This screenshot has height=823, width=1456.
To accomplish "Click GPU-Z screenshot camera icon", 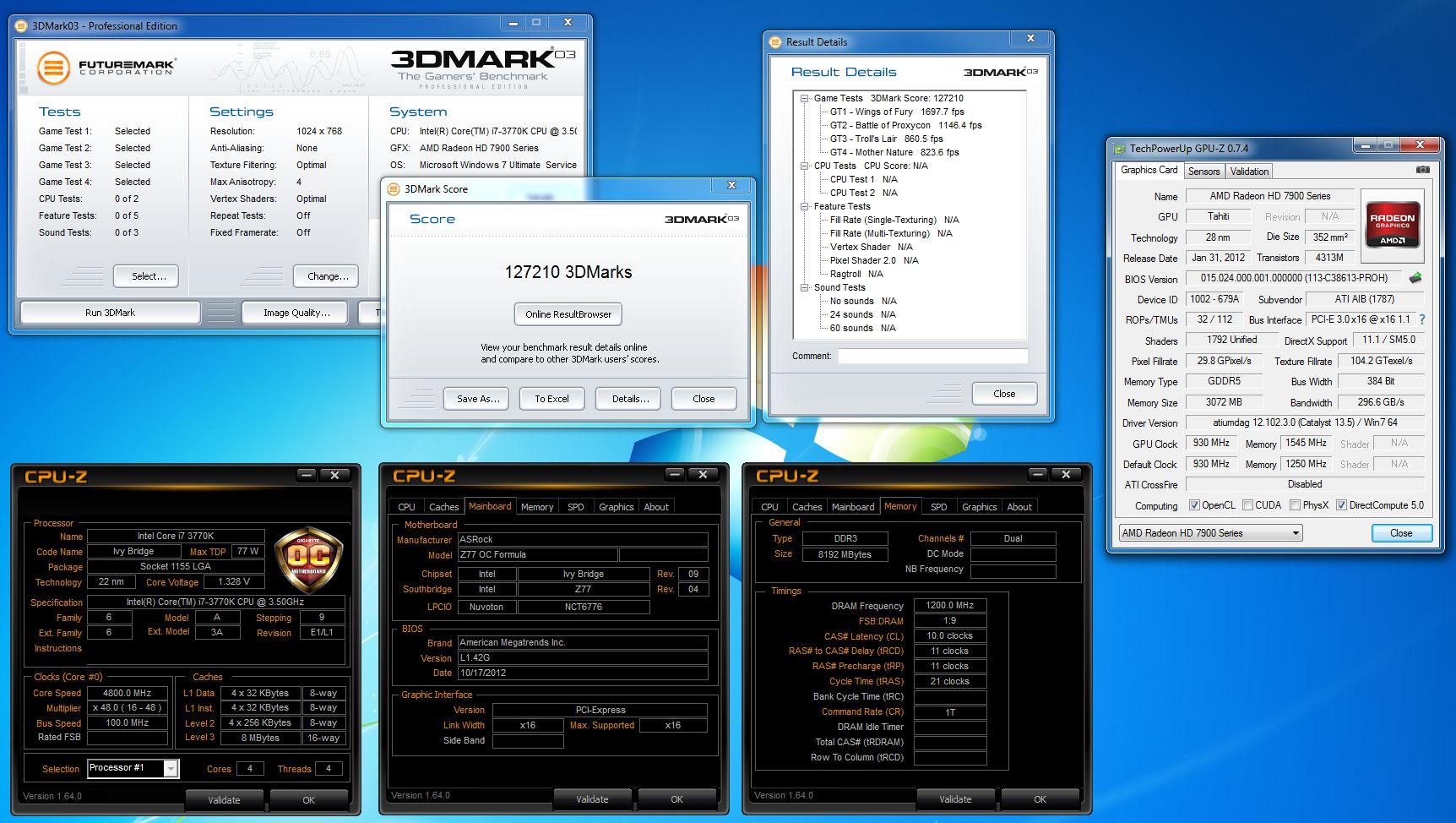I will point(1423,170).
